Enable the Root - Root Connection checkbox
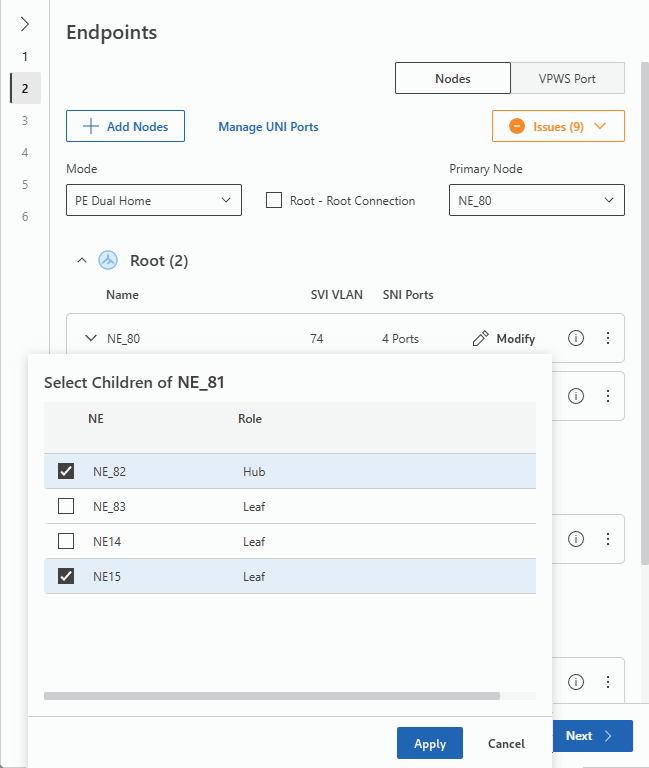649x768 pixels. [274, 200]
